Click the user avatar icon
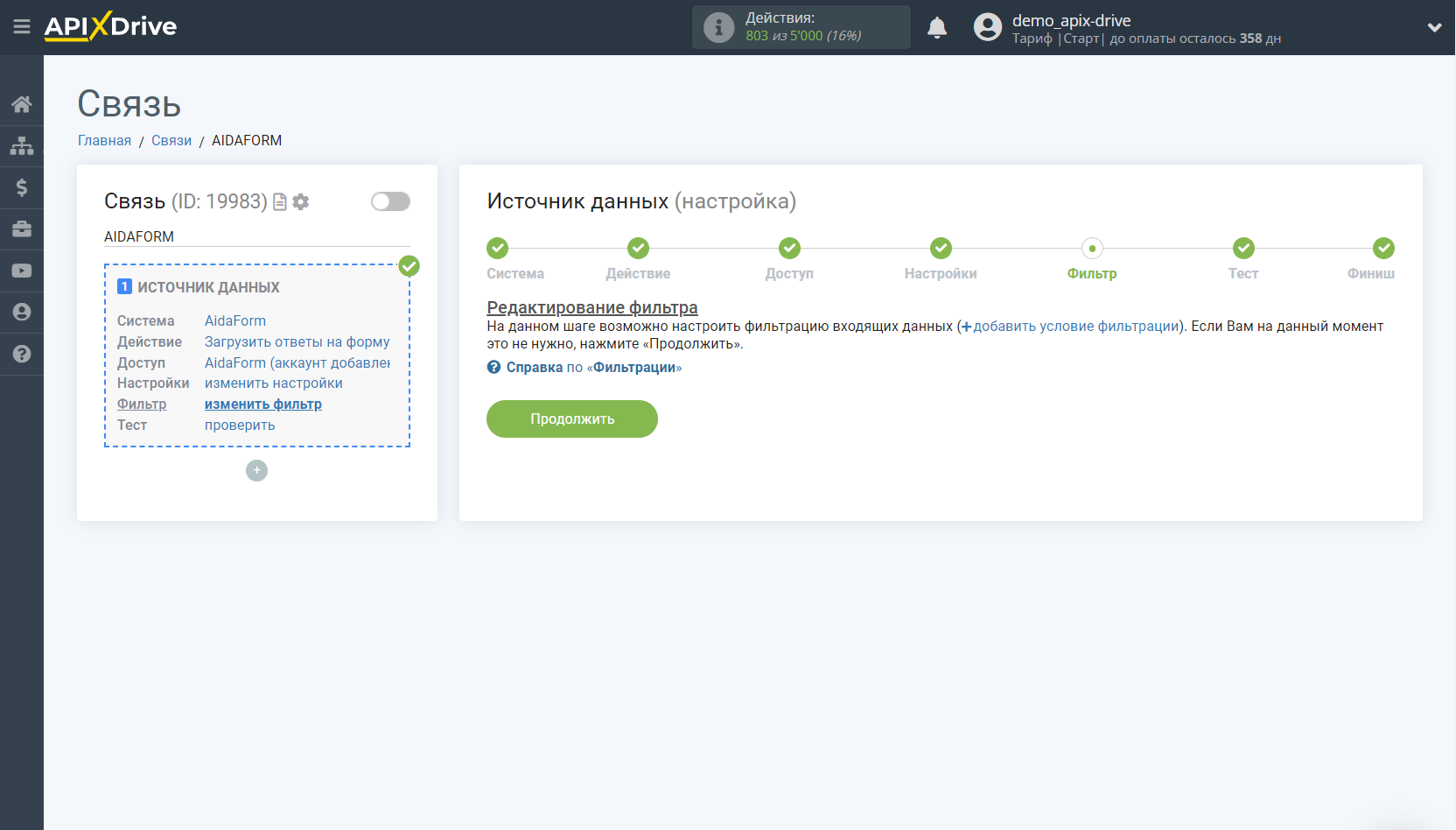Image resolution: width=1456 pixels, height=830 pixels. [x=988, y=27]
